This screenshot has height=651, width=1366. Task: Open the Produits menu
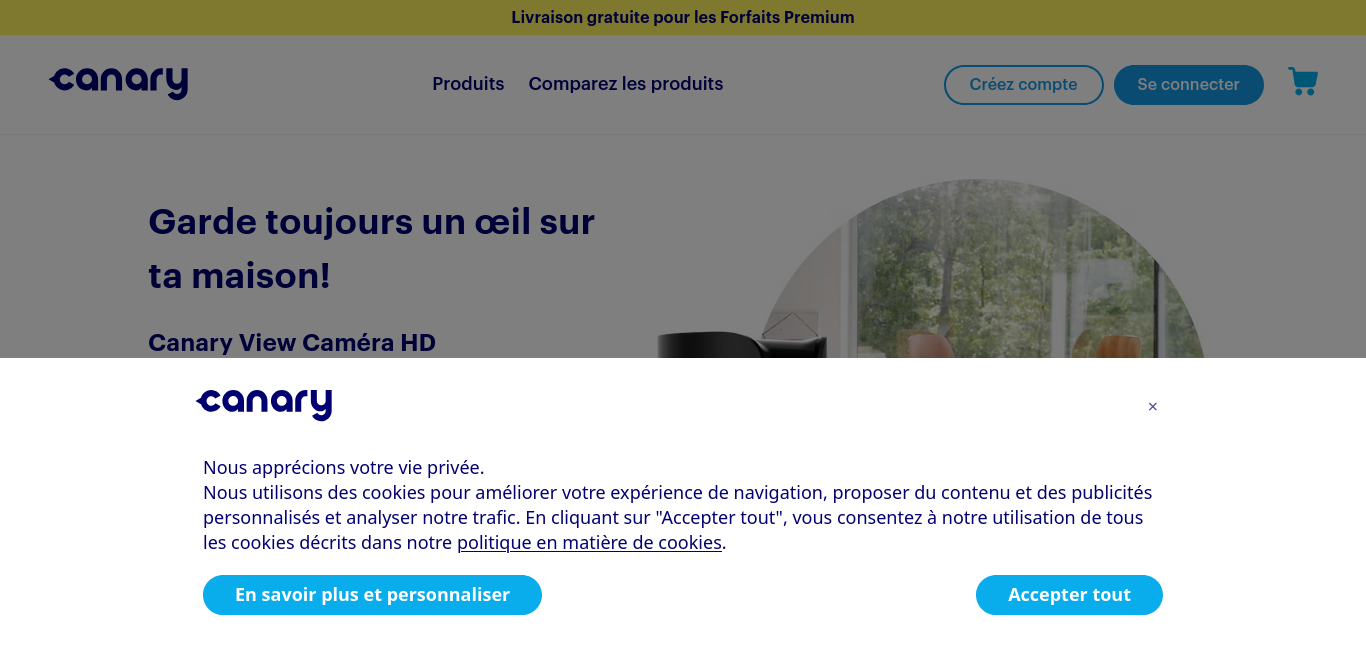pos(468,84)
